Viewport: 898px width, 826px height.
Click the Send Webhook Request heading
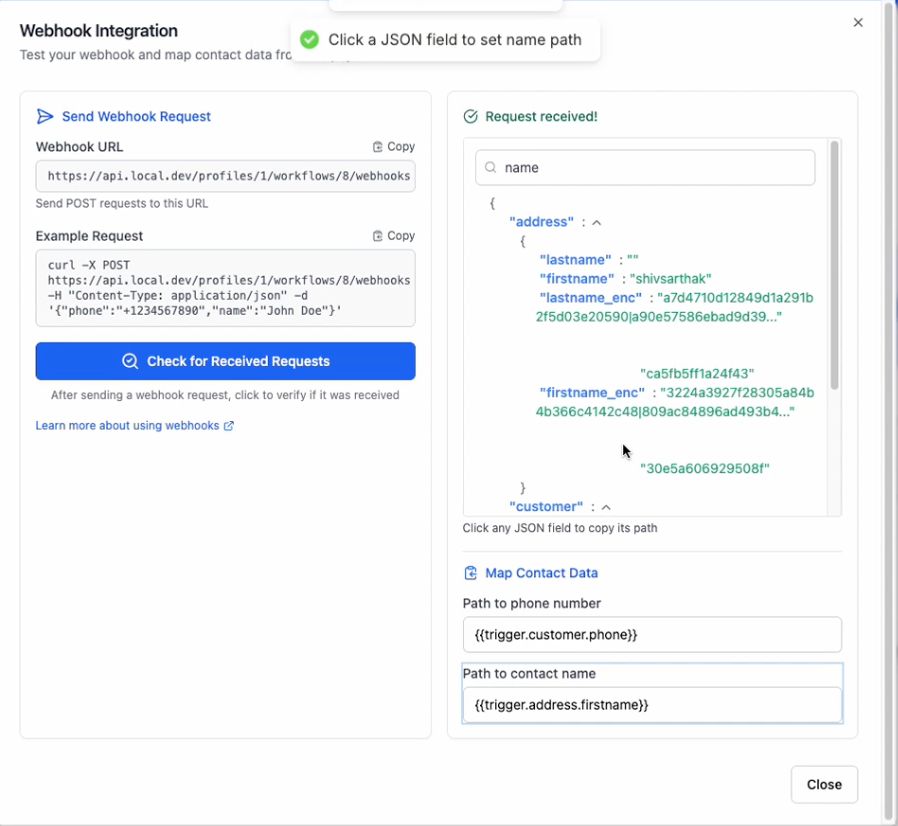[136, 116]
